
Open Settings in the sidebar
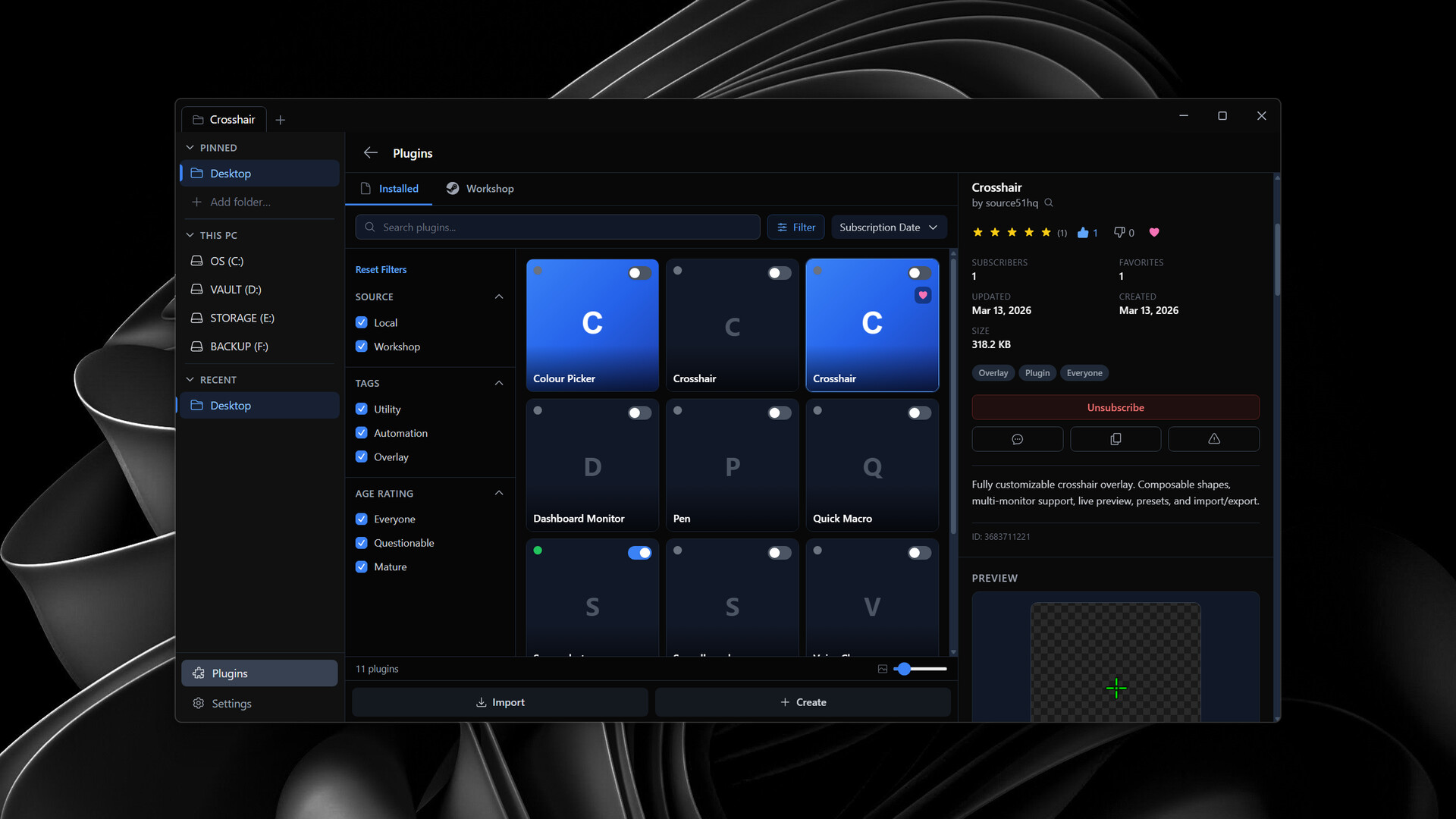coord(231,704)
